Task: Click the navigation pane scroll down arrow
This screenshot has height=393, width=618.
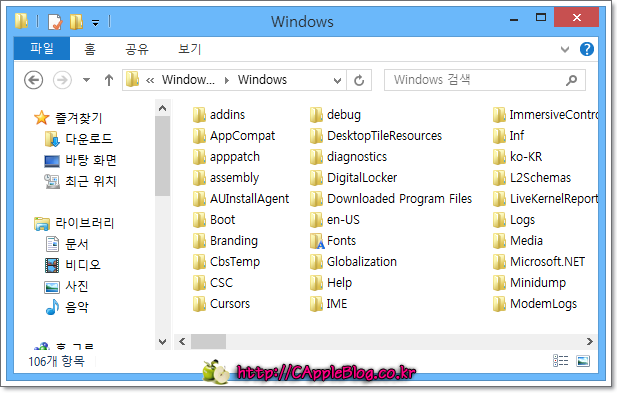Action: tap(162, 341)
